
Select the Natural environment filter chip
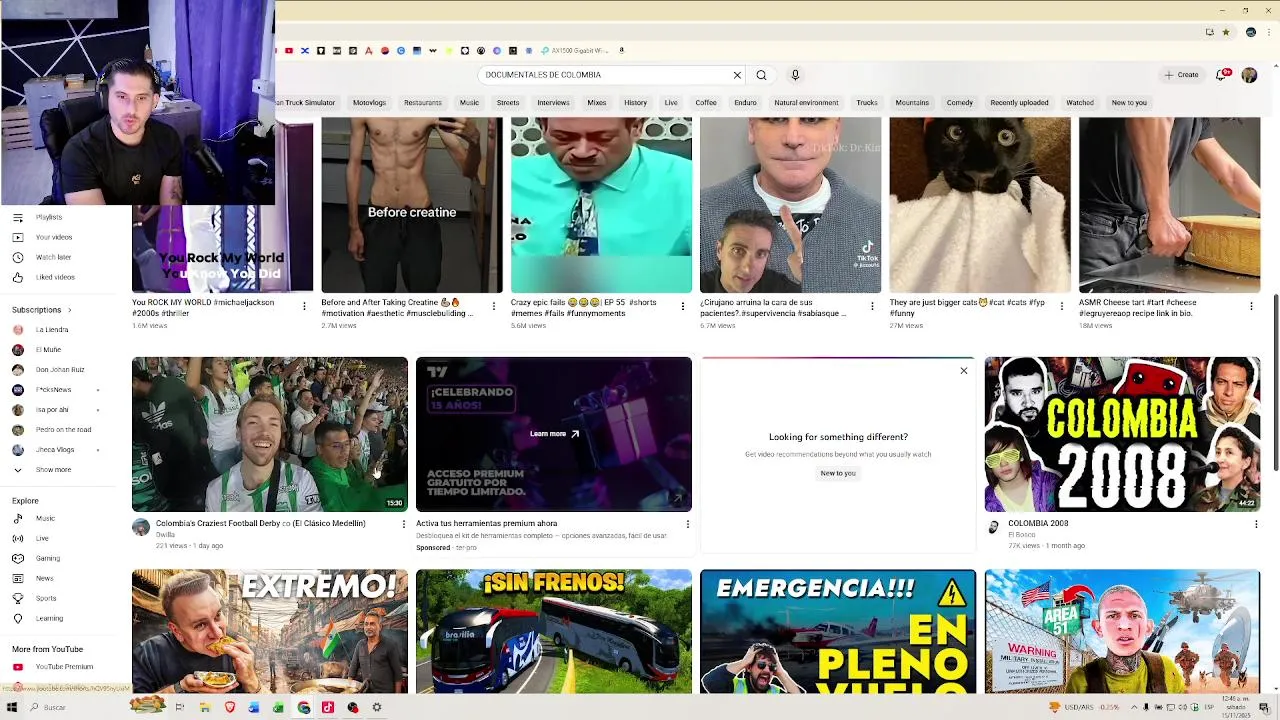click(806, 102)
